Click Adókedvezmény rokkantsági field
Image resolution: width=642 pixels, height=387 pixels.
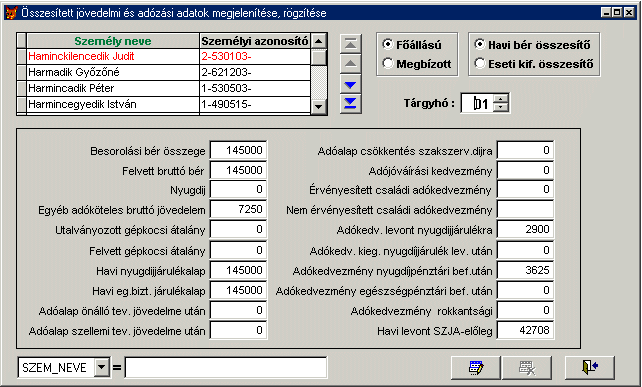[525, 310]
